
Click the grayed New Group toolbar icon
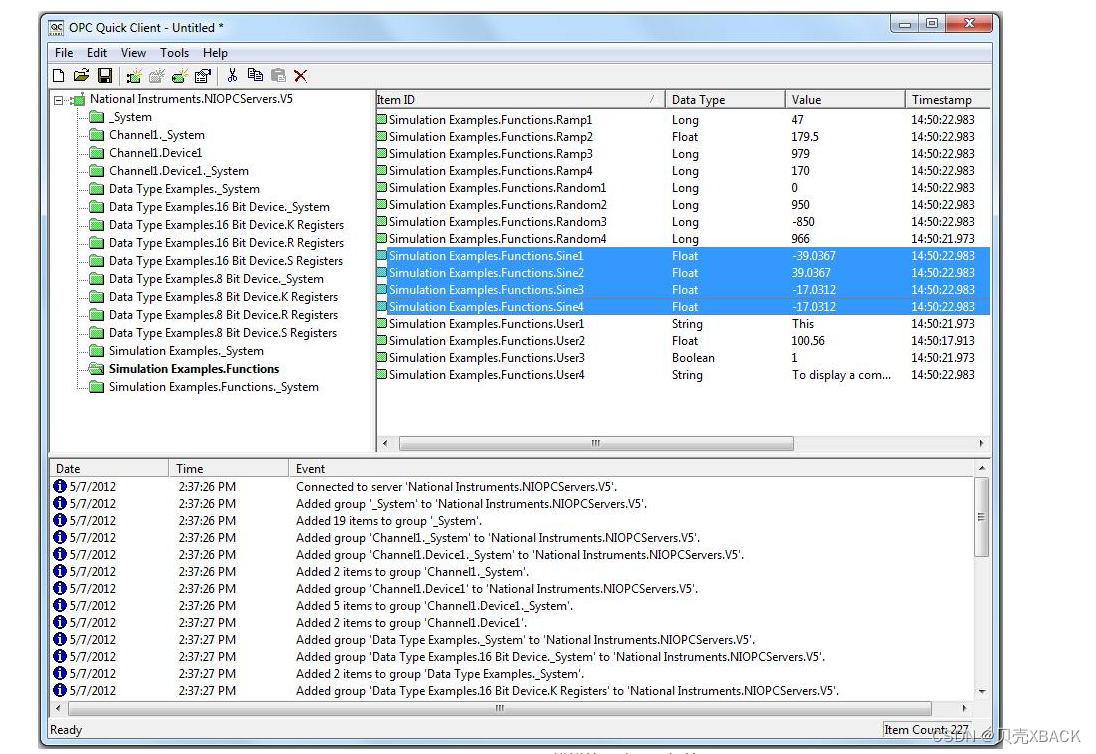[x=157, y=75]
